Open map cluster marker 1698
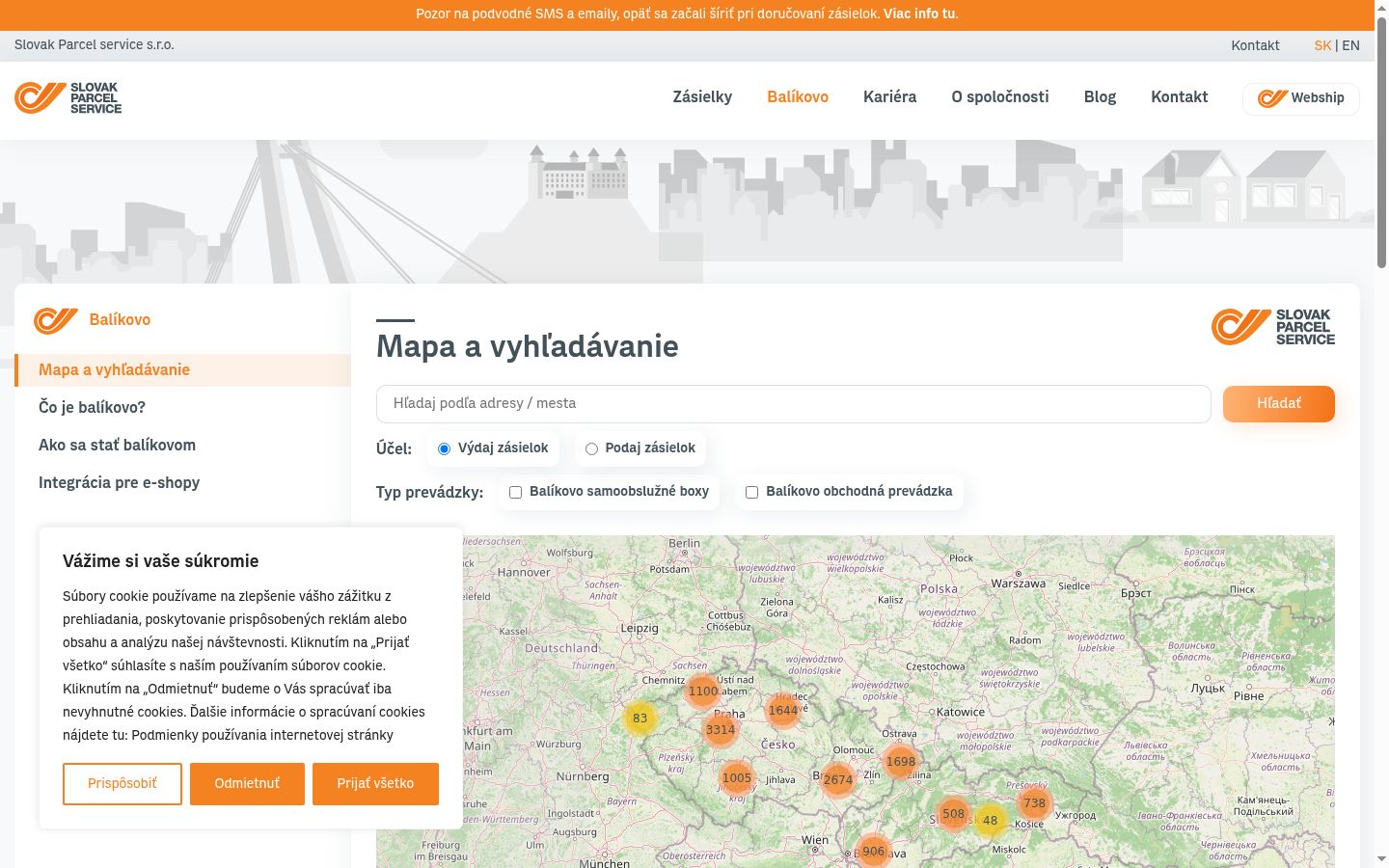This screenshot has width=1389, height=868. click(900, 762)
